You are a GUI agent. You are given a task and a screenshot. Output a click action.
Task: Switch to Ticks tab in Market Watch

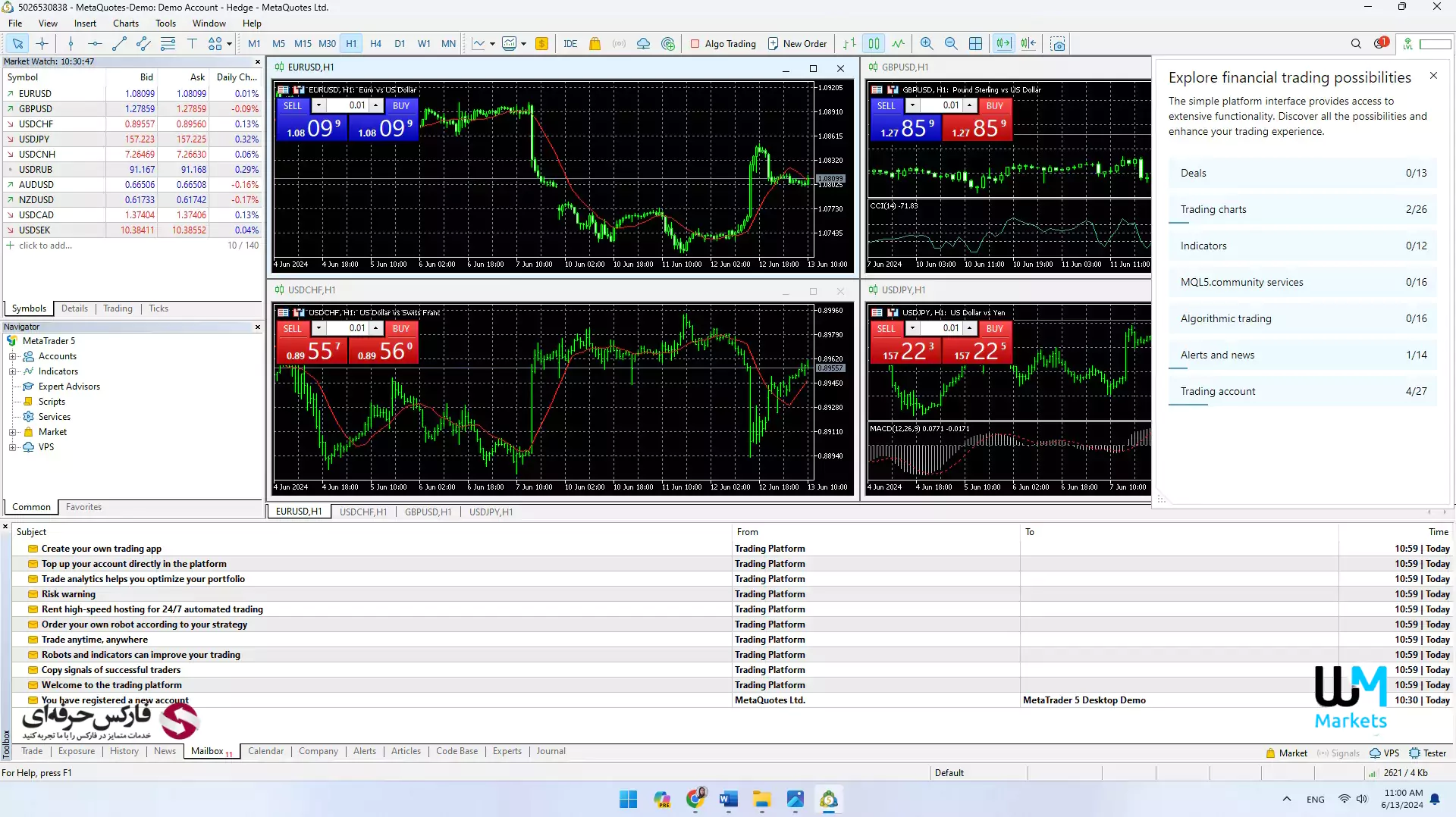pyautogui.click(x=158, y=308)
